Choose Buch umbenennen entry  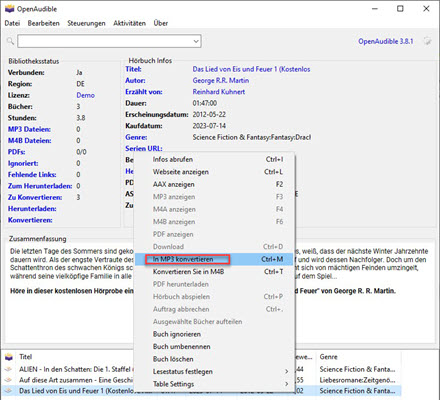click(x=214, y=347)
